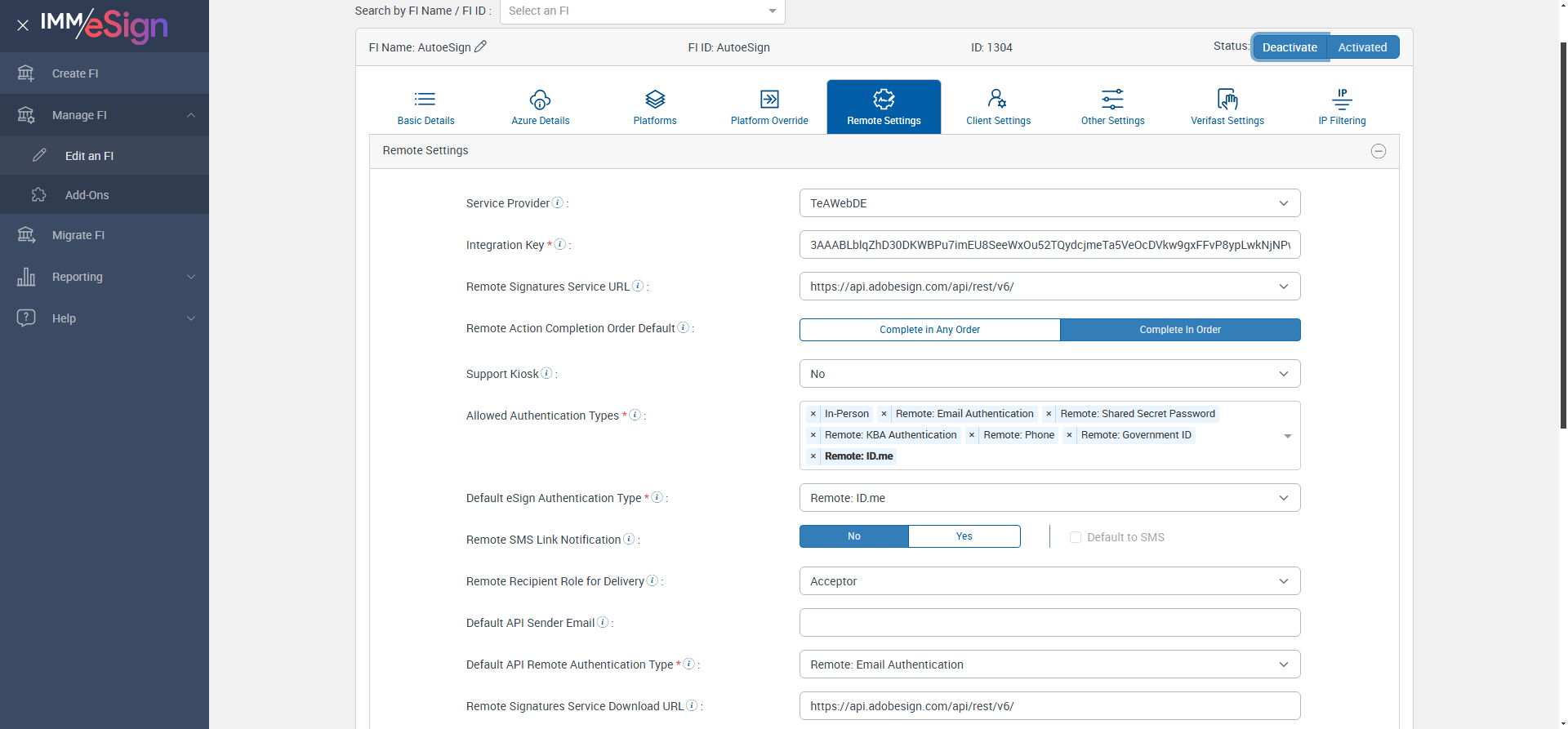The width and height of the screenshot is (1568, 729).
Task: Collapse the Remote Settings section
Action: [x=1378, y=151]
